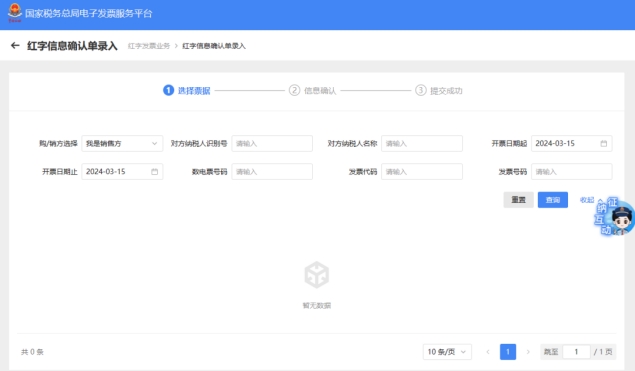The image size is (635, 371).
Task: Click the 红字发票业务 breadcrumb link
Action: point(149,46)
